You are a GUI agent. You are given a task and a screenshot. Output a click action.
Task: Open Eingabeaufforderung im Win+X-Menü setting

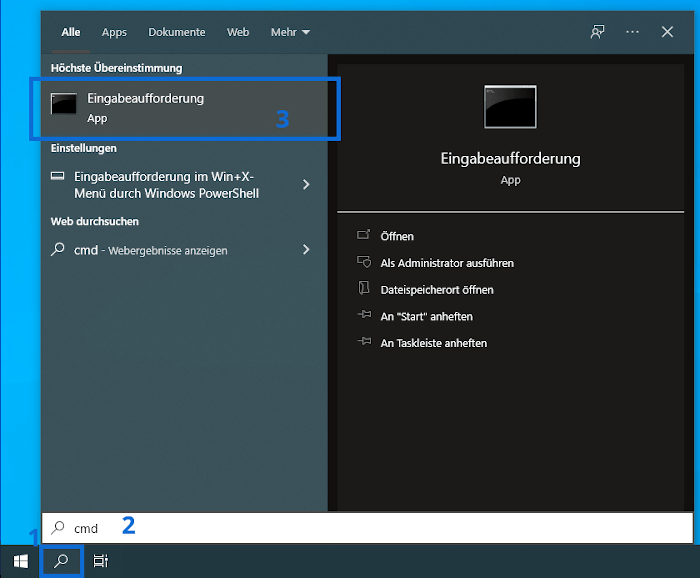tap(167, 185)
